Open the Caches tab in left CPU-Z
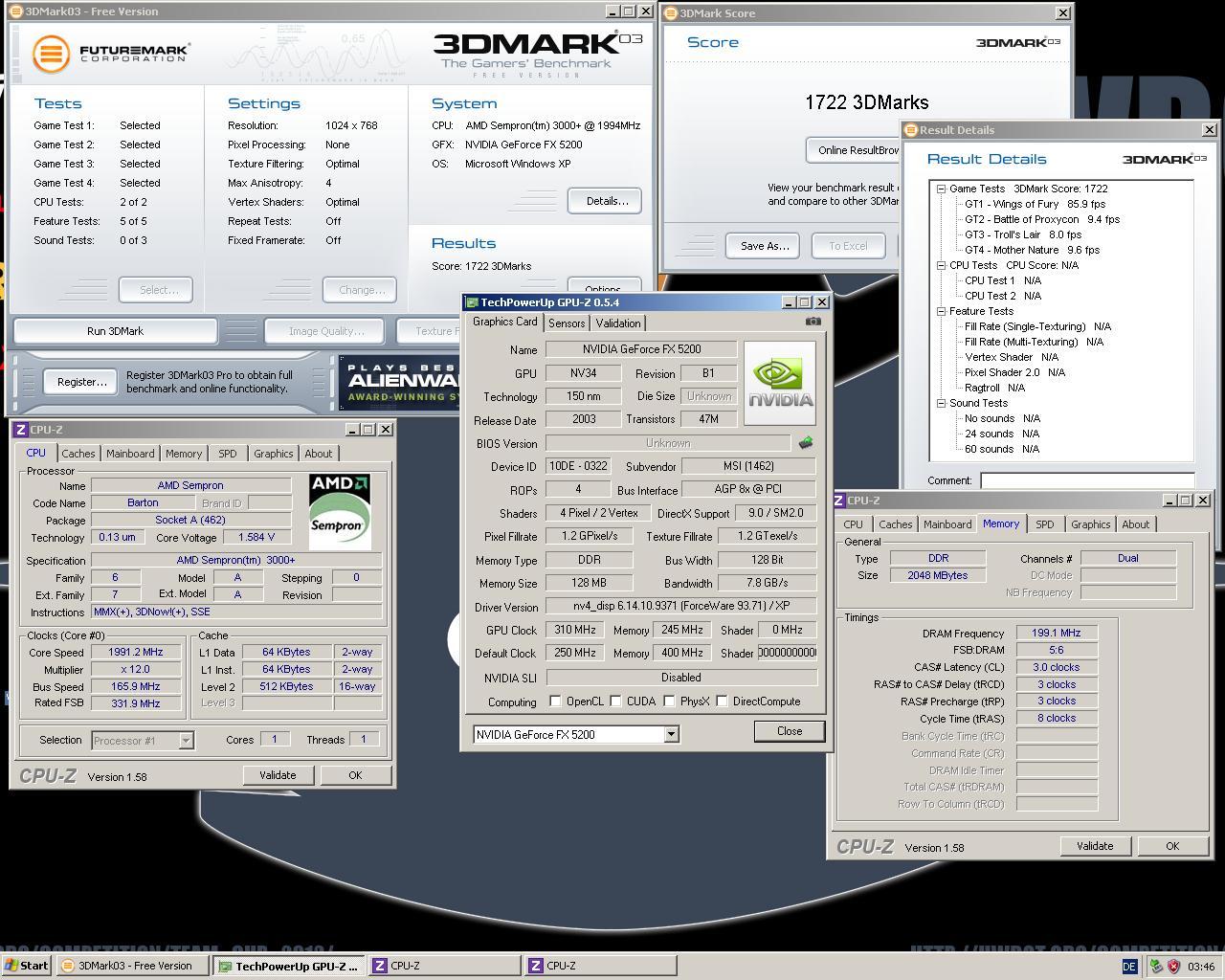 [78, 454]
